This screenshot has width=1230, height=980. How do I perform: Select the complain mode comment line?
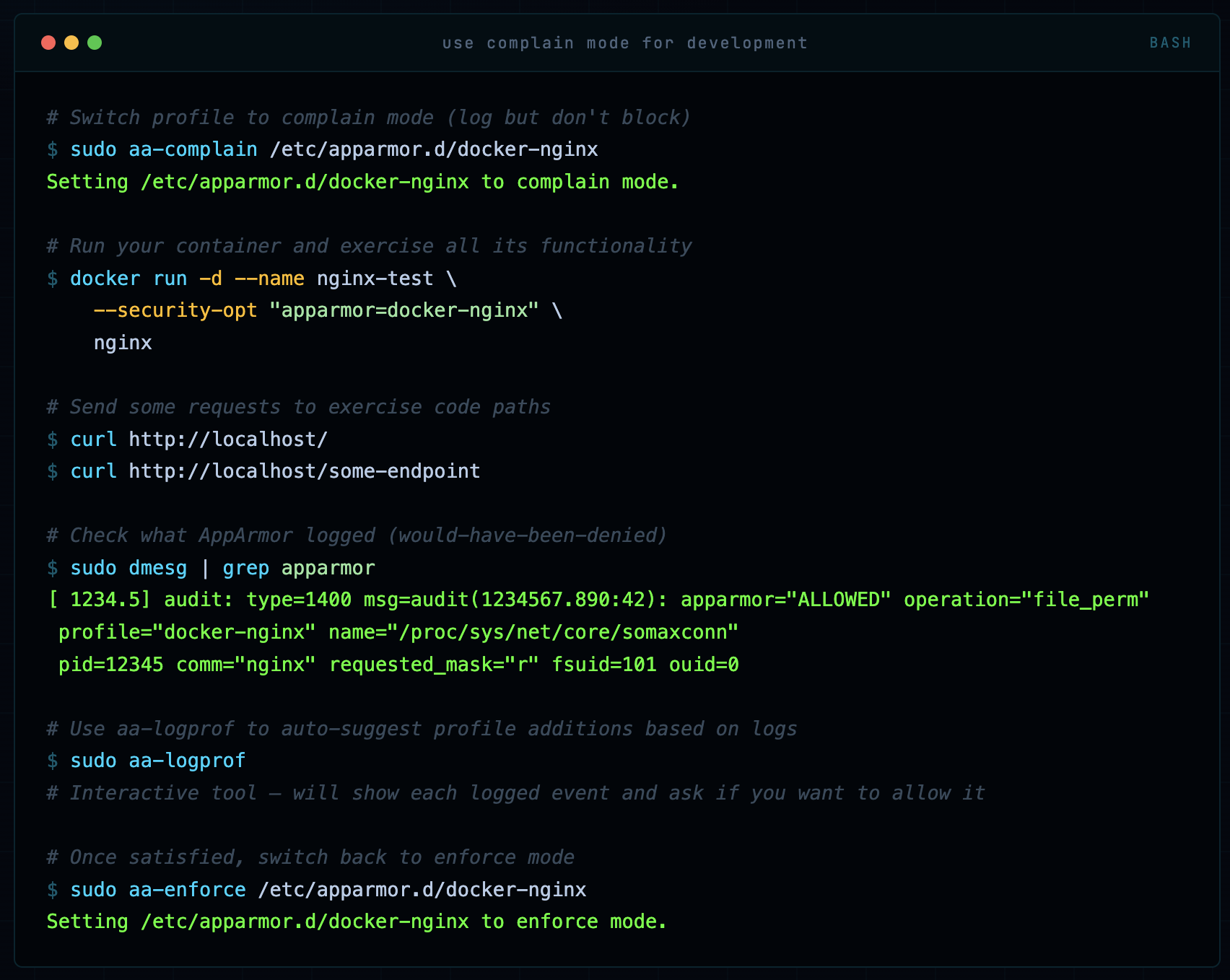point(368,117)
